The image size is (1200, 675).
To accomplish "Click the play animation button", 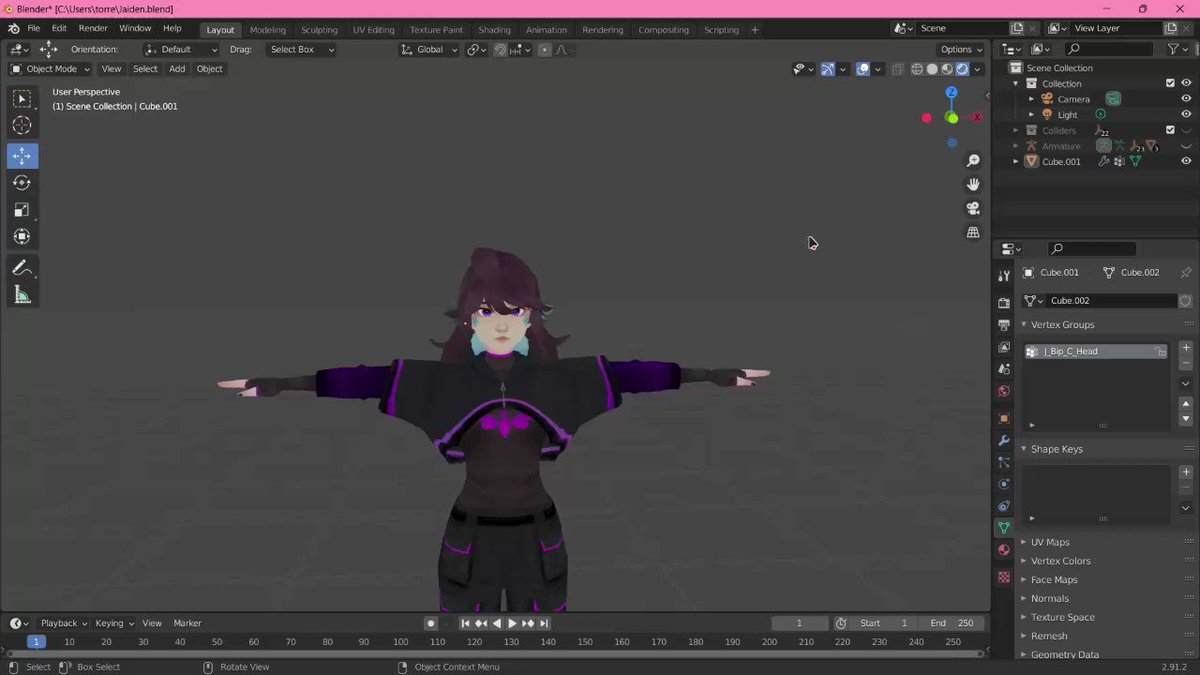I will click(512, 623).
